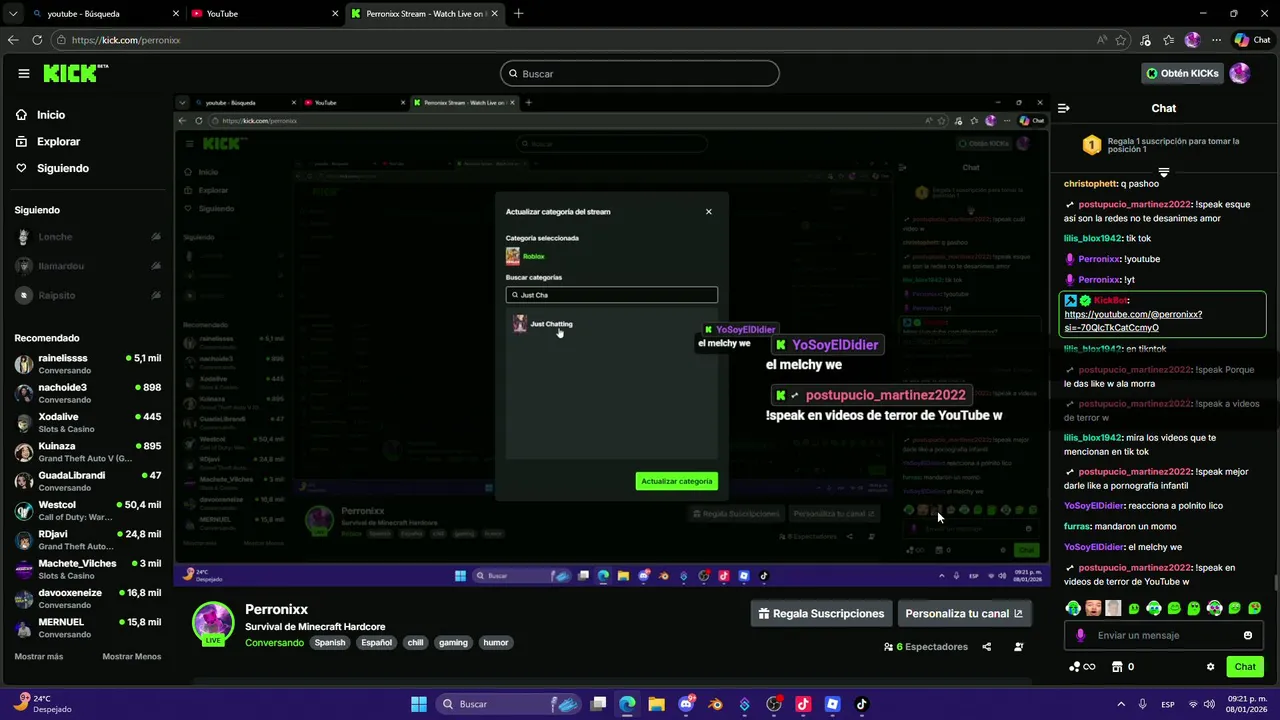Switch to youtube - Búsqueda tab

click(105, 14)
